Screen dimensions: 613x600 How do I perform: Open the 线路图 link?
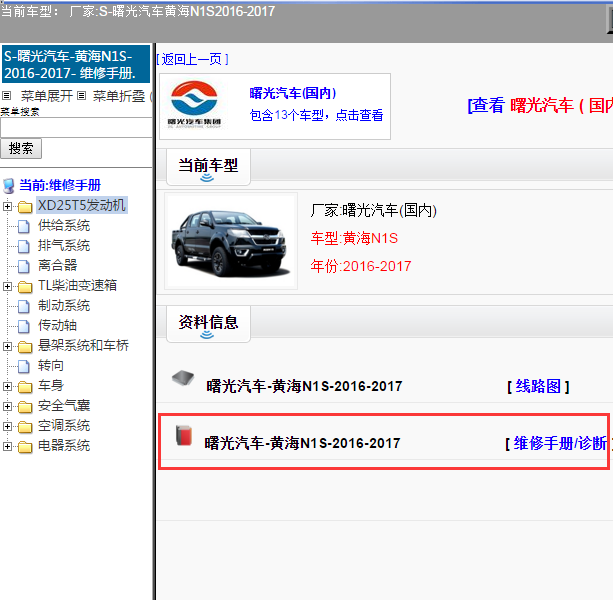click(538, 387)
